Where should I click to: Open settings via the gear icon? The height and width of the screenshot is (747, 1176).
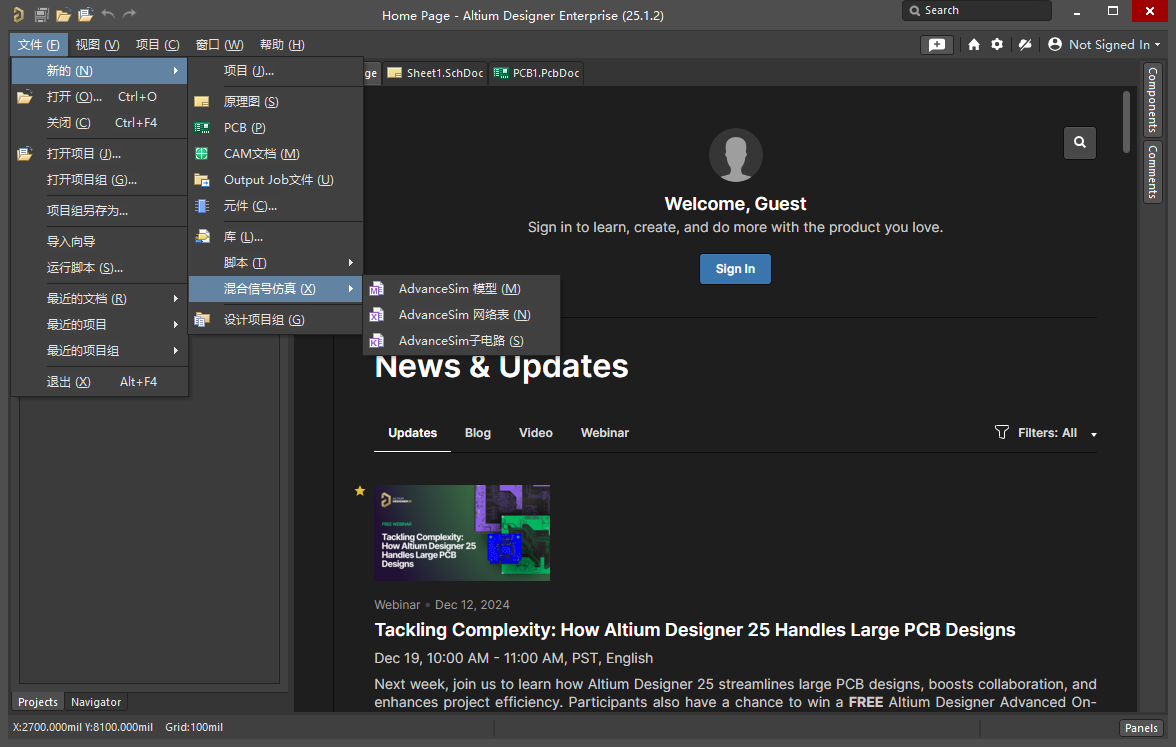(997, 45)
